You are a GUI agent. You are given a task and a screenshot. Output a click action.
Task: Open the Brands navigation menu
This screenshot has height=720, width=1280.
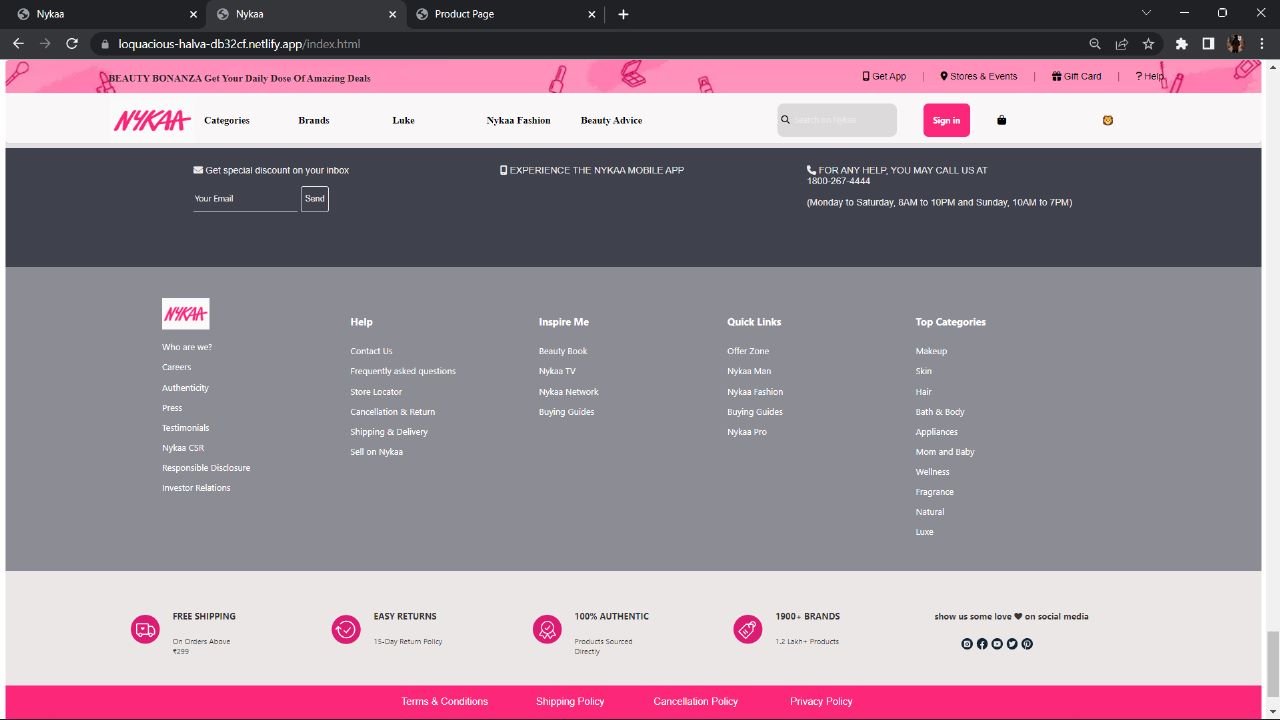click(x=314, y=120)
